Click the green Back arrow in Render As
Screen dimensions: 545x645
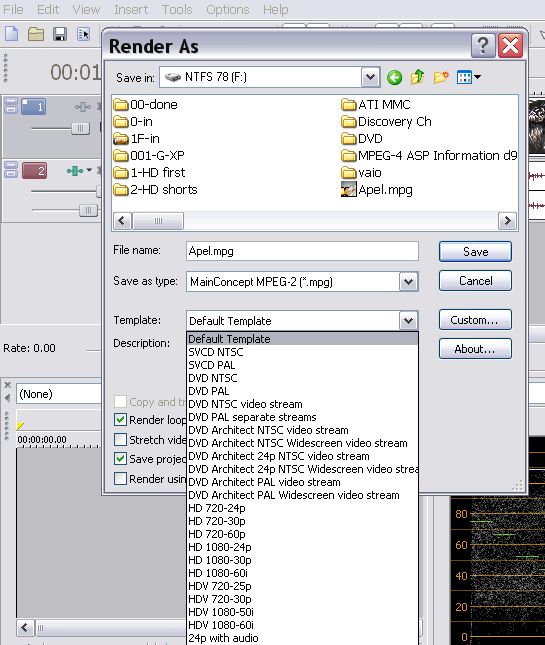tap(394, 77)
